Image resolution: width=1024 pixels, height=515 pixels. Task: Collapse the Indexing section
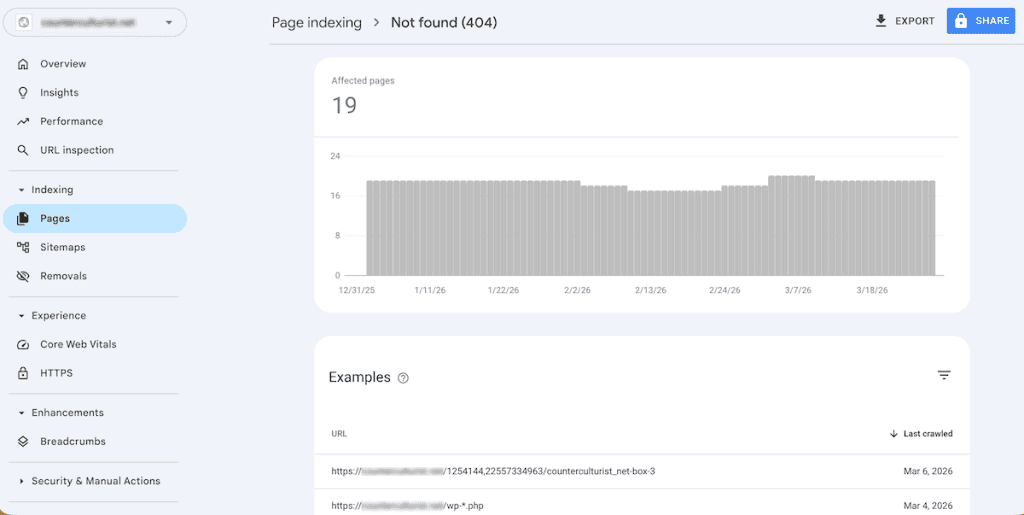click(x=46, y=190)
